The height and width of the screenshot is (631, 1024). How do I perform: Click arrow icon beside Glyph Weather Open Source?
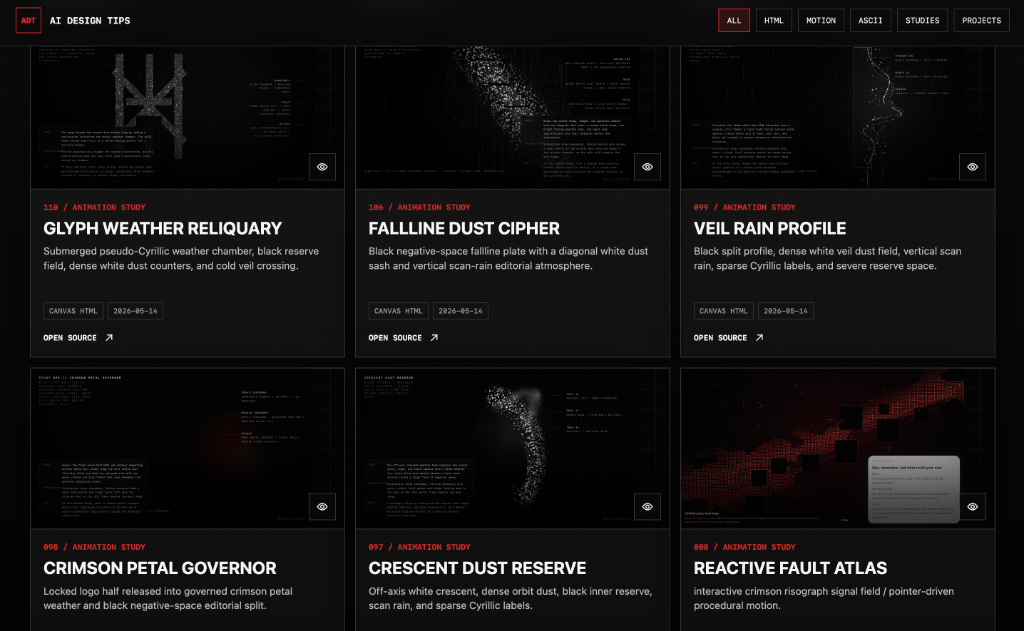(109, 338)
